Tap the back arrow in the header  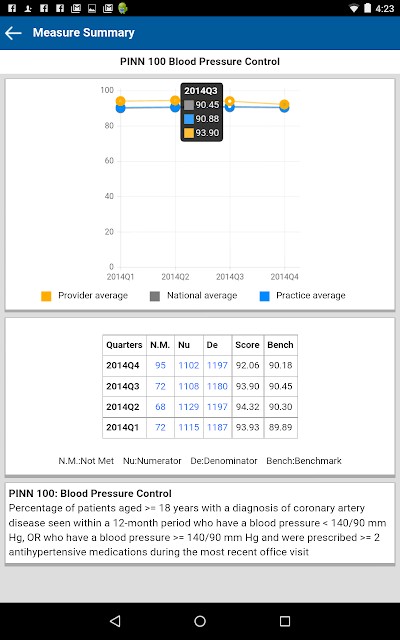tap(13, 33)
